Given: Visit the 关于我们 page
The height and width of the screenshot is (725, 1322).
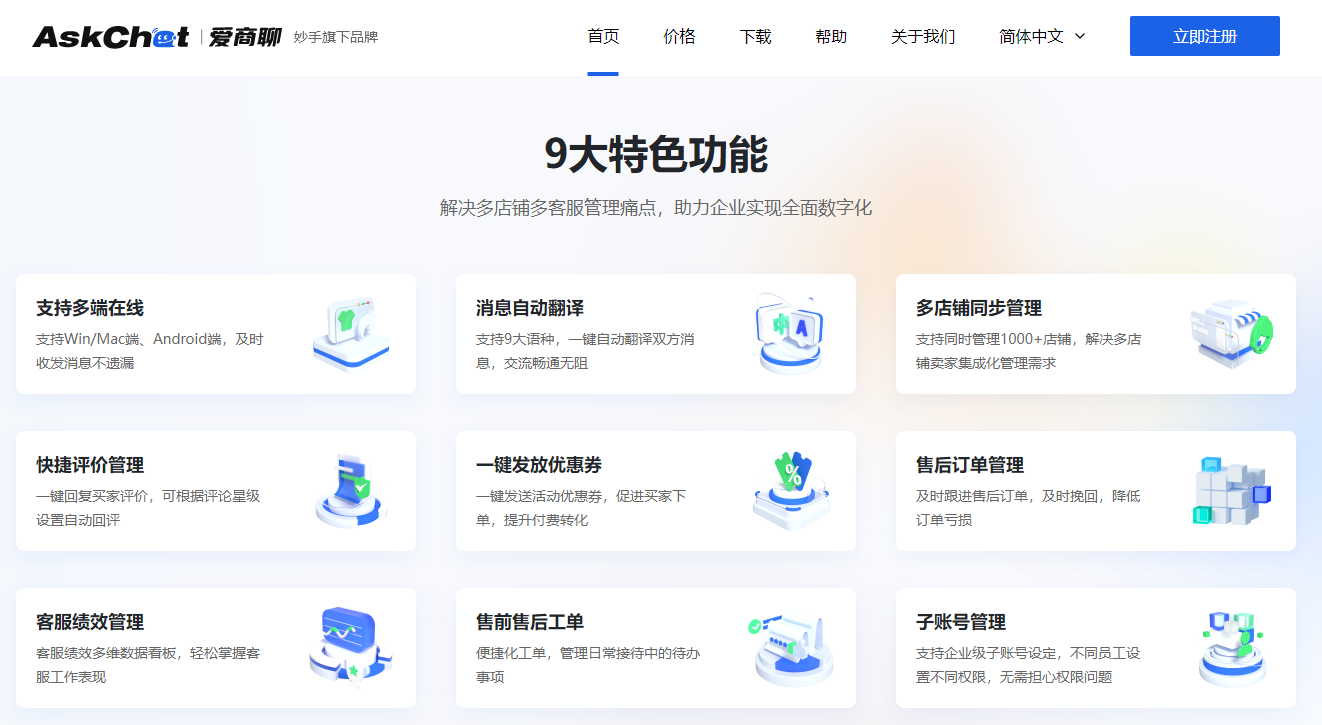Looking at the screenshot, I should click(923, 37).
